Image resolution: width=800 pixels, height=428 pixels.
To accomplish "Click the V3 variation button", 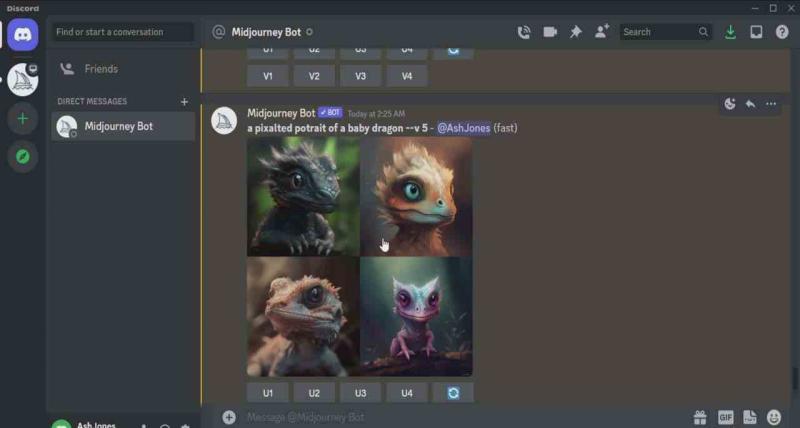I will point(360,76).
